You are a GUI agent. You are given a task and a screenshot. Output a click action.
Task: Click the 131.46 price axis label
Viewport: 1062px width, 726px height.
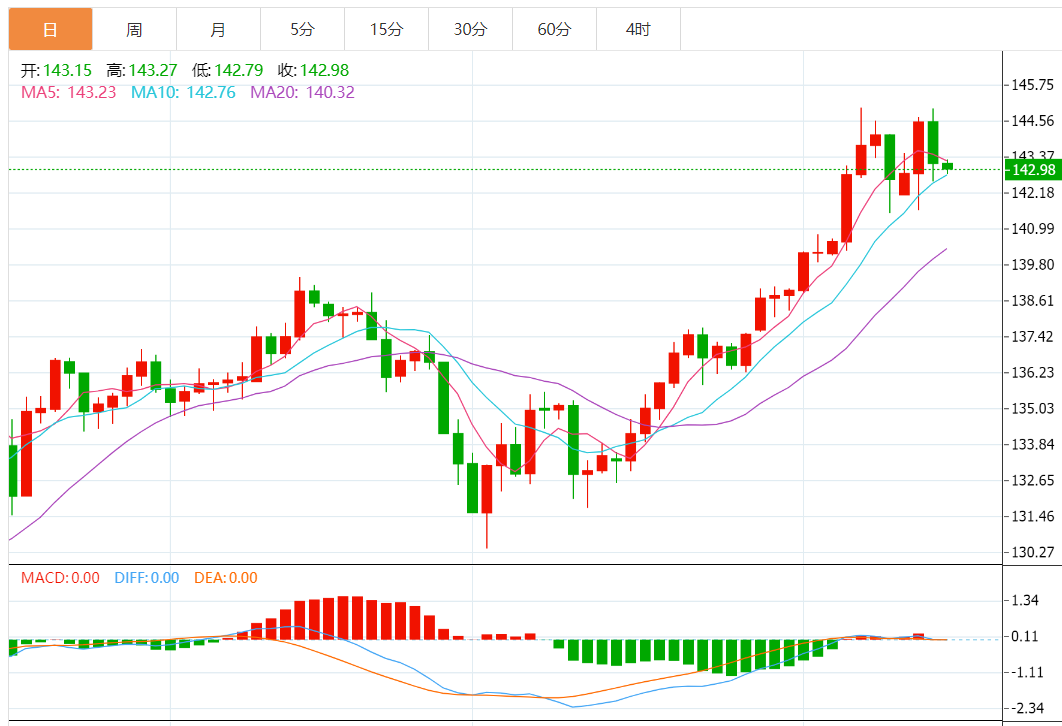[1033, 515]
